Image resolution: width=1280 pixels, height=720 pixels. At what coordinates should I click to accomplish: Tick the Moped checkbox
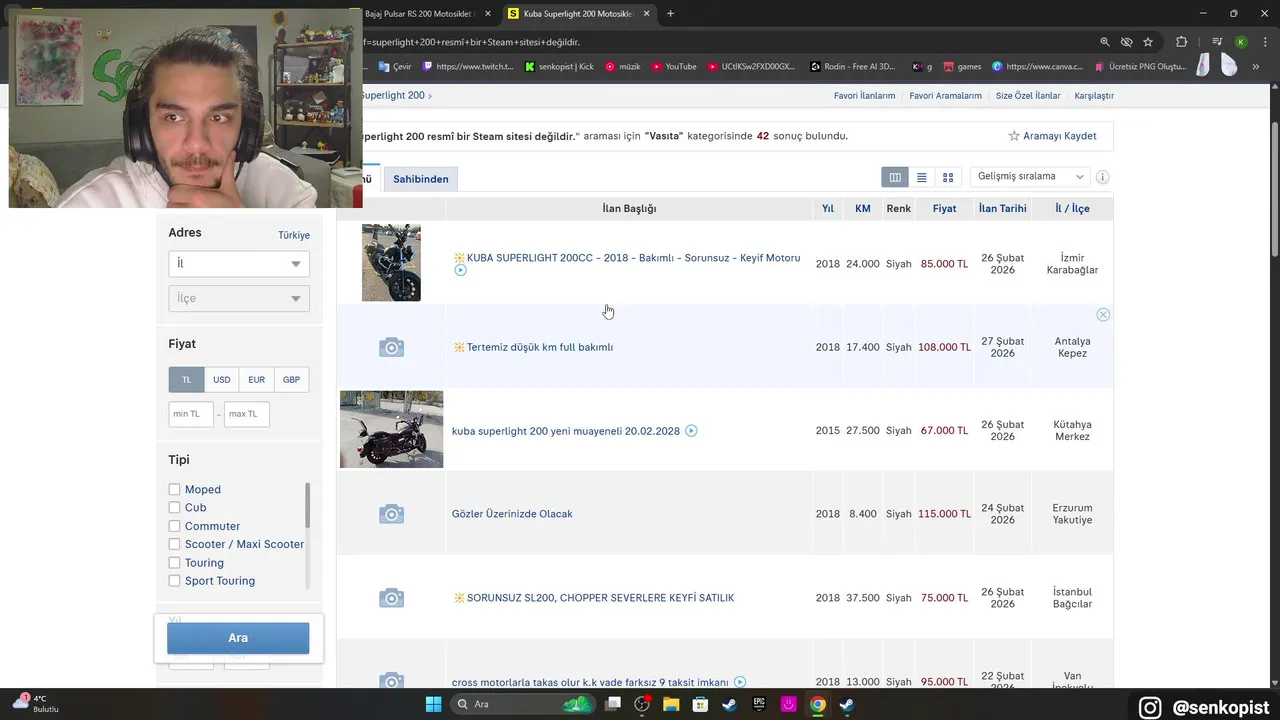(174, 489)
